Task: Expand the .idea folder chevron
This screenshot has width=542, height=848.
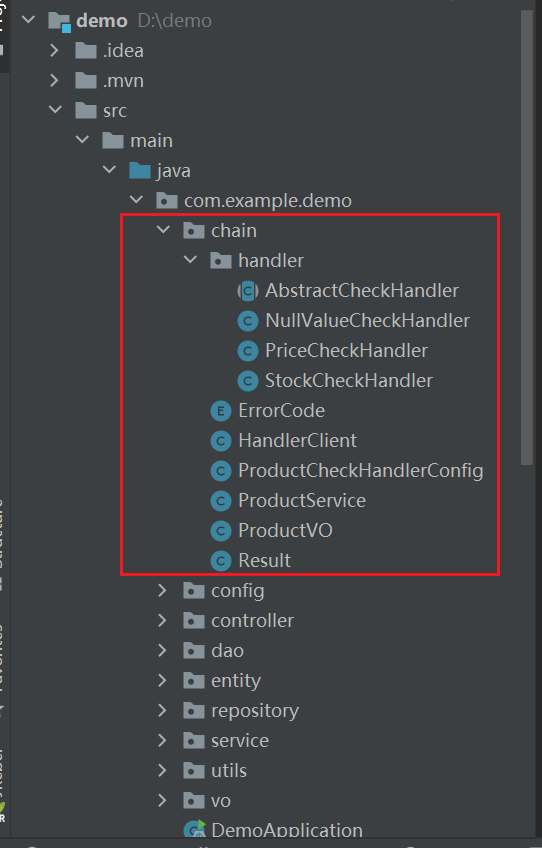Action: [x=54, y=51]
